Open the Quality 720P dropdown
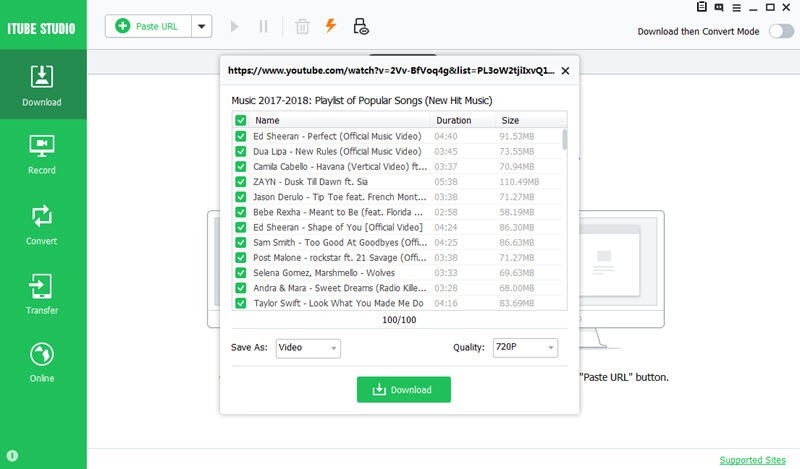 tap(524, 348)
